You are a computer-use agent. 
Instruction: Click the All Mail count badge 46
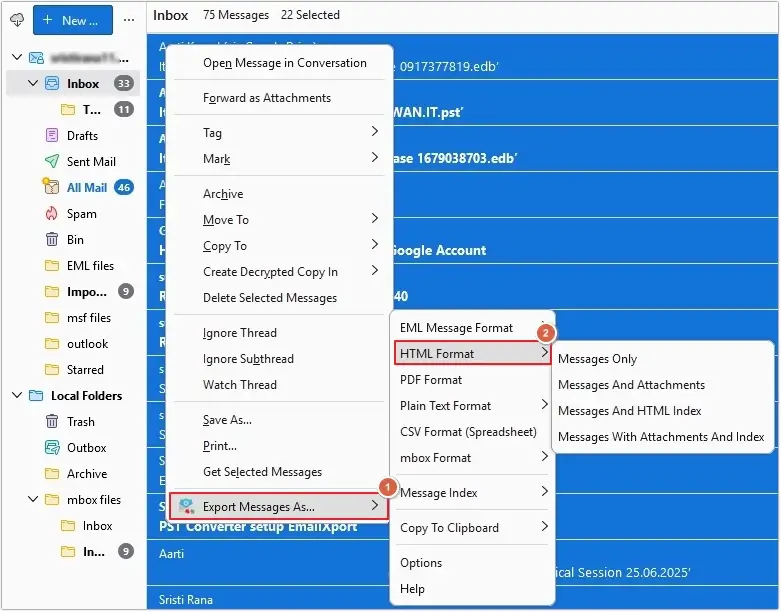[124, 187]
